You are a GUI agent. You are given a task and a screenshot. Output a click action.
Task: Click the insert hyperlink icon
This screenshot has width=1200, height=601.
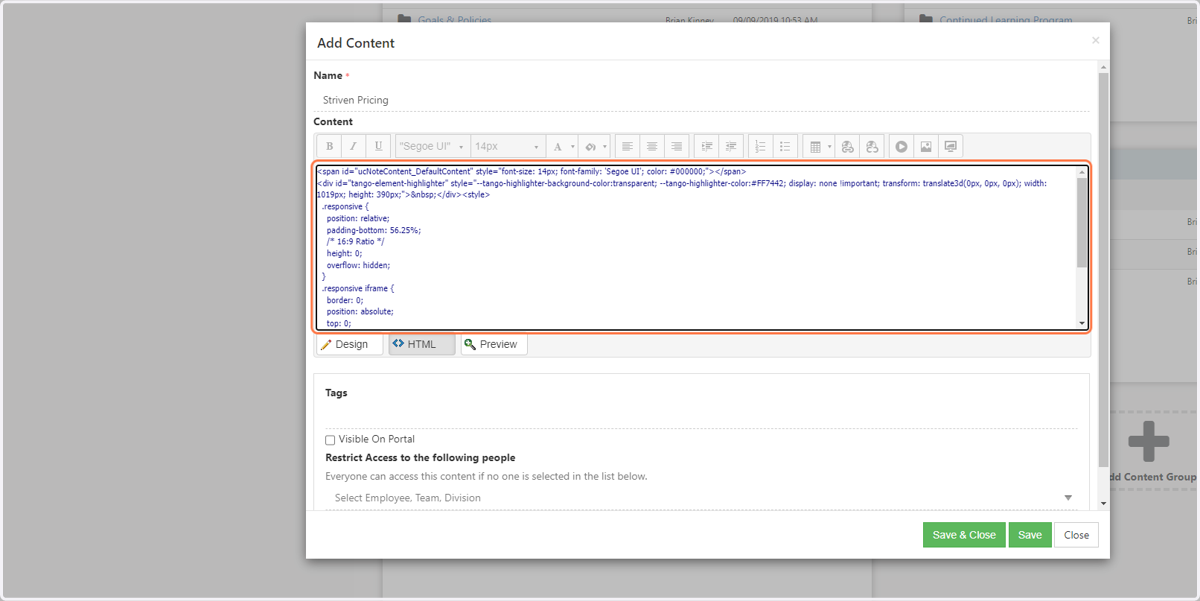848,147
